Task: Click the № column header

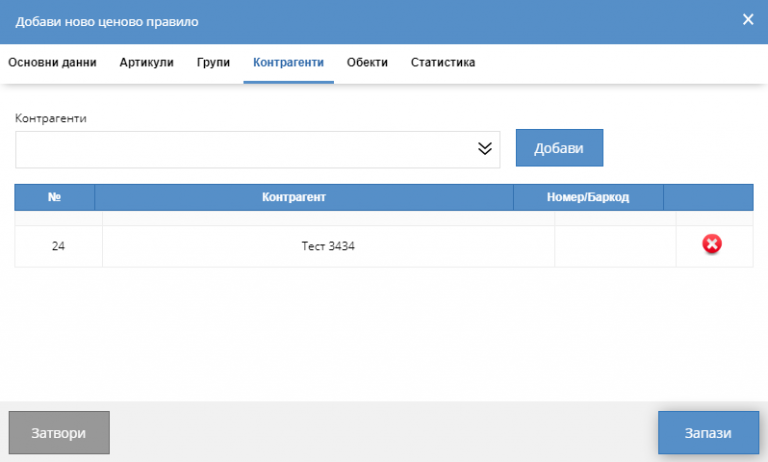Action: click(x=55, y=197)
